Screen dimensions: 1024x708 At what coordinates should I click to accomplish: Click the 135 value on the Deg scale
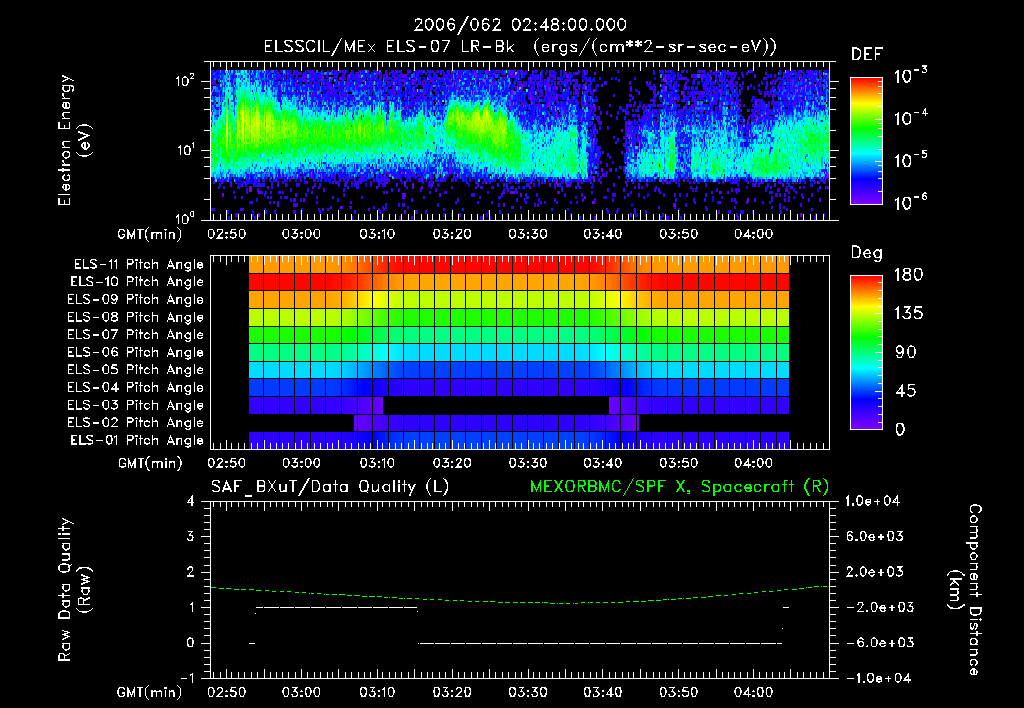(908, 314)
